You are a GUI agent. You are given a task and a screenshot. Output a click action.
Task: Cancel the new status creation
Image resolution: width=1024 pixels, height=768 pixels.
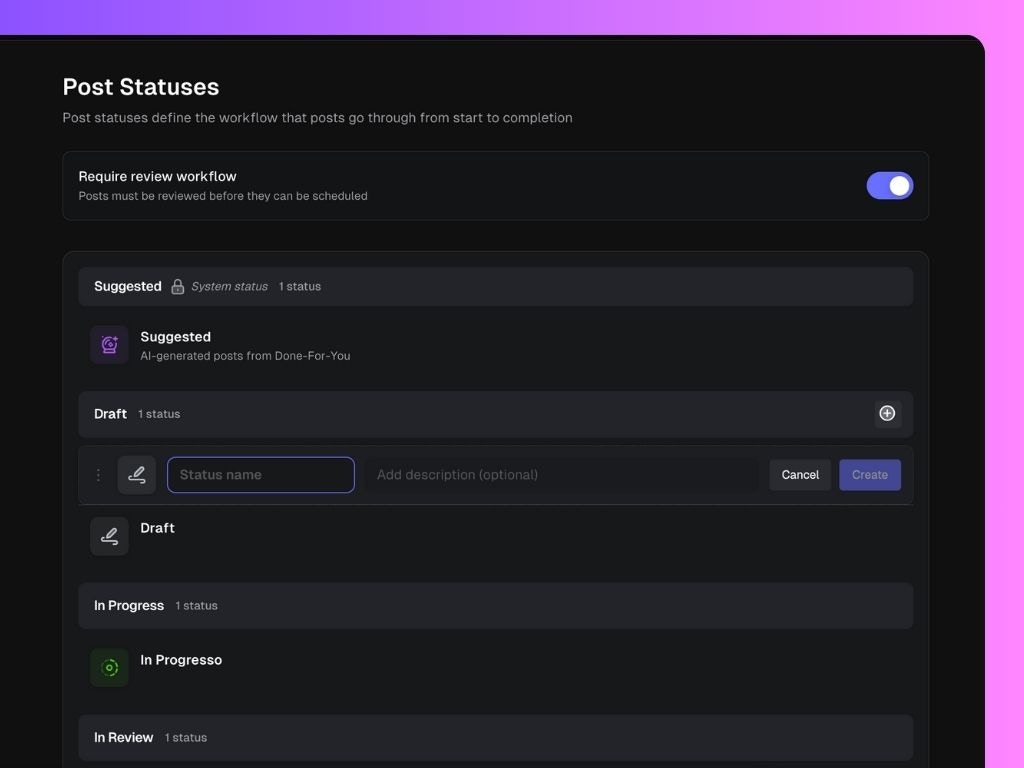pyautogui.click(x=800, y=475)
